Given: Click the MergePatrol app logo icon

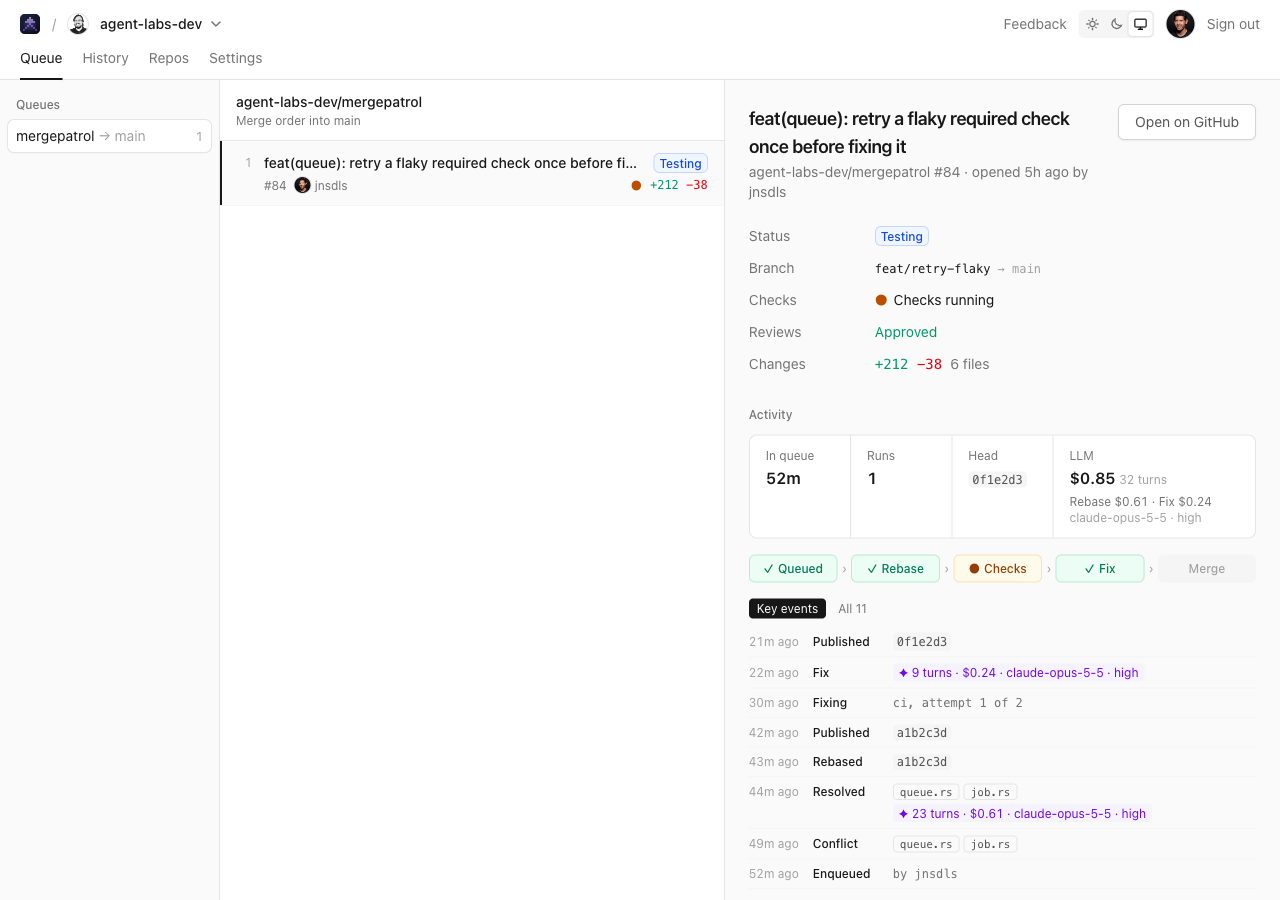Looking at the screenshot, I should coord(30,24).
